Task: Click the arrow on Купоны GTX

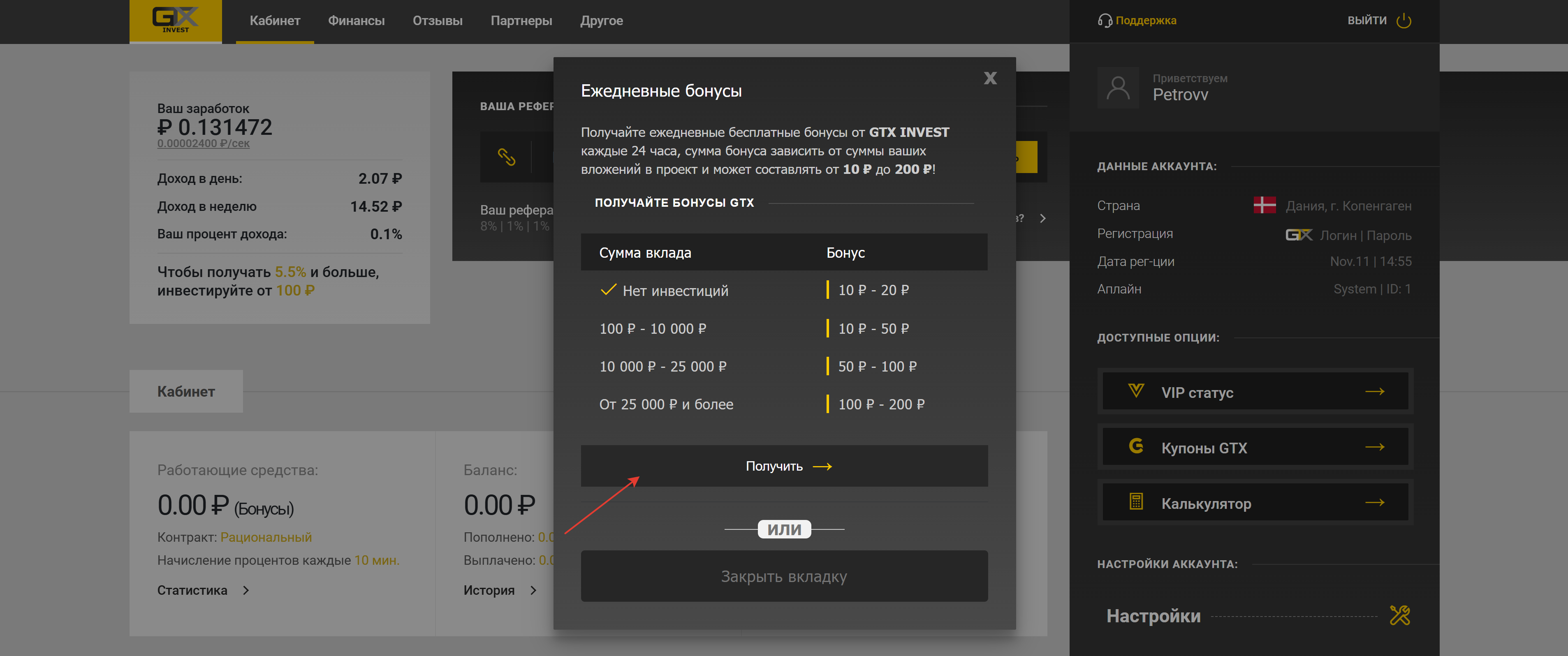Action: coord(1374,447)
